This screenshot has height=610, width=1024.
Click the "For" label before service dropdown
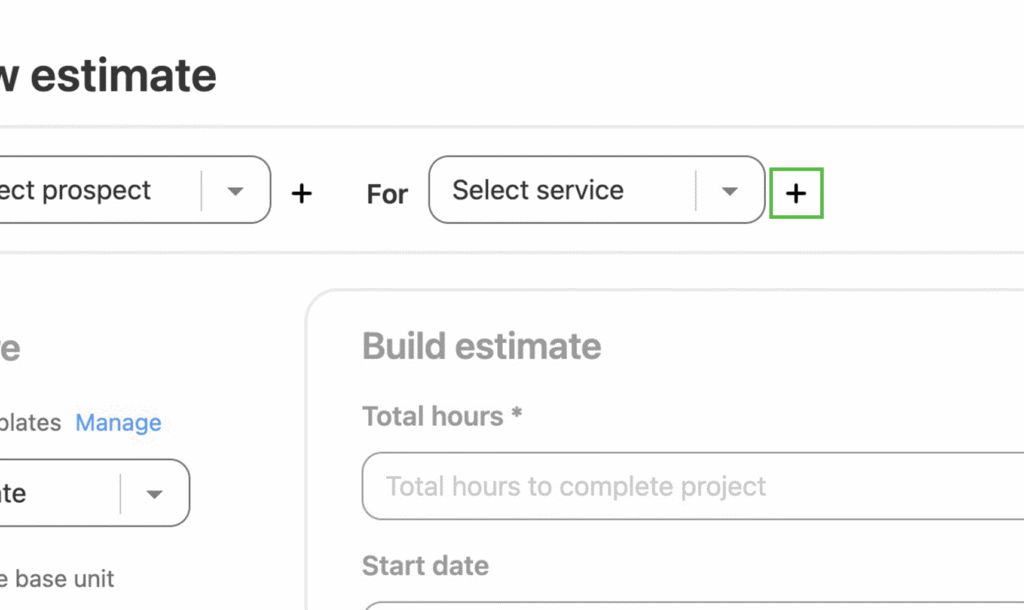[x=387, y=194]
